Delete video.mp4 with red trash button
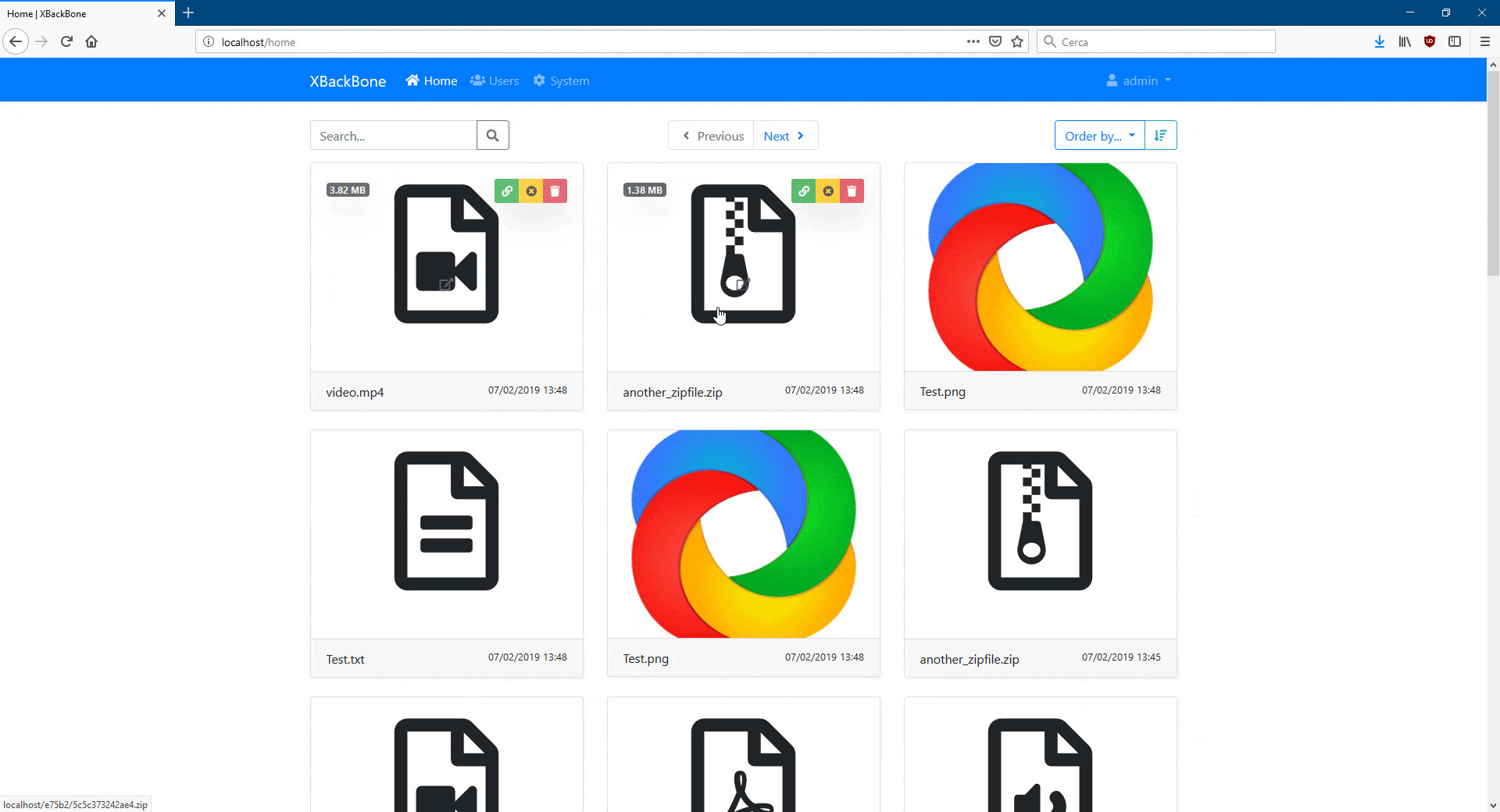This screenshot has height=812, width=1500. 555,191
